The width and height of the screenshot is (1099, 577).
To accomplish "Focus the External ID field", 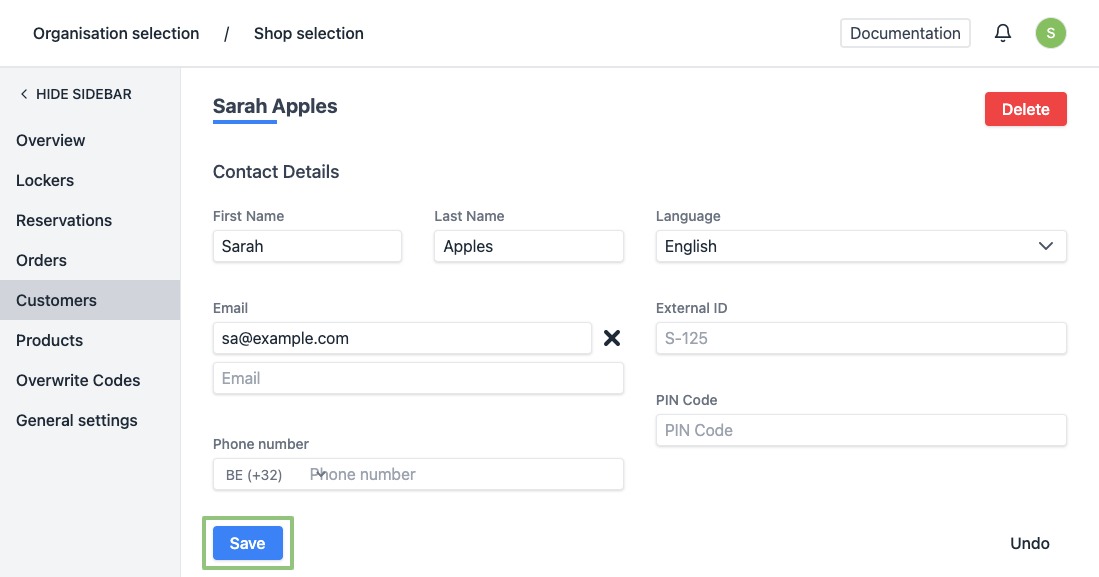I will point(860,338).
